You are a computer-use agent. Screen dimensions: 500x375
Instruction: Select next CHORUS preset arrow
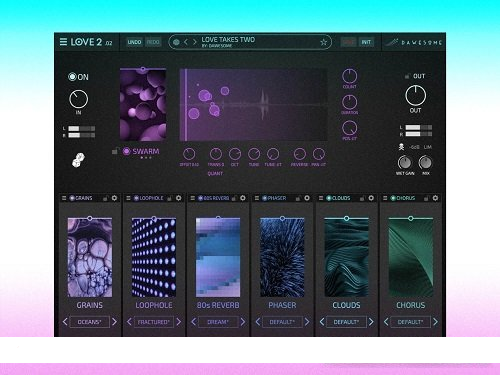435,322
